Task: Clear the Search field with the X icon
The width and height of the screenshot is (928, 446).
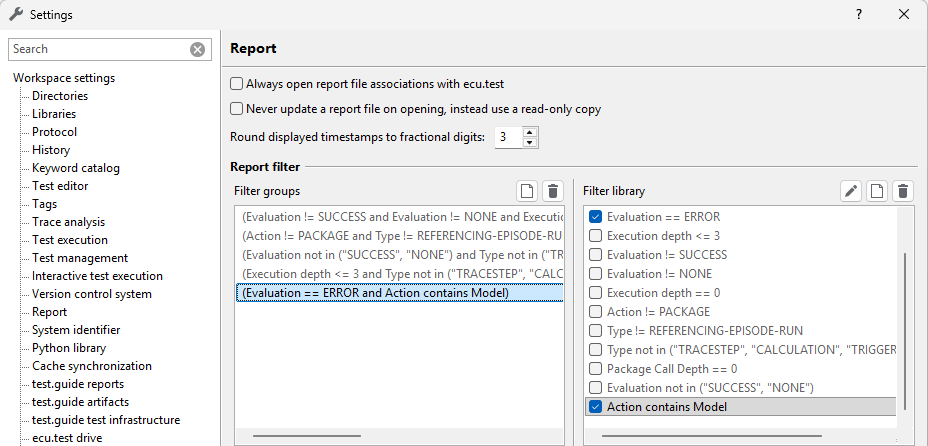Action: (197, 50)
